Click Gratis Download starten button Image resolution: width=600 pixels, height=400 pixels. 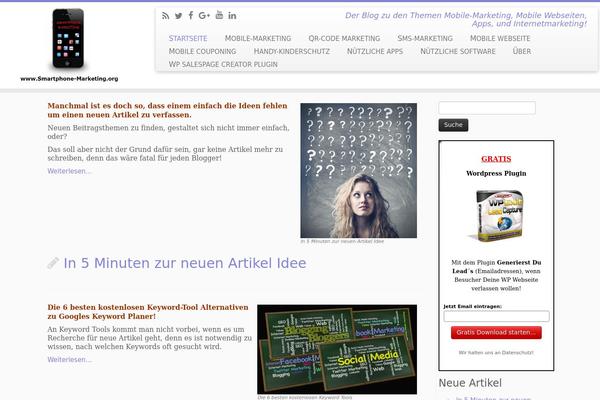tap(496, 332)
